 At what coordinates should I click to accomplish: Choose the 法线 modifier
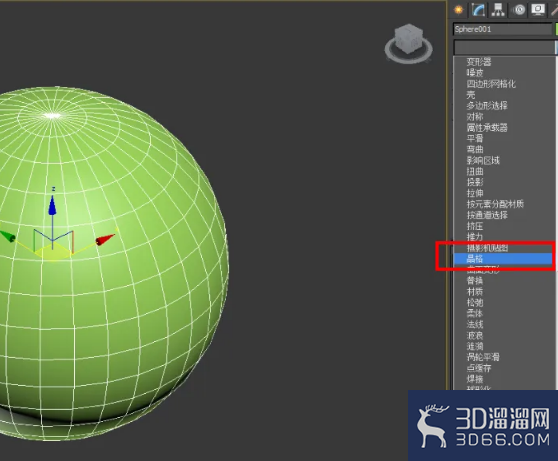(x=475, y=324)
